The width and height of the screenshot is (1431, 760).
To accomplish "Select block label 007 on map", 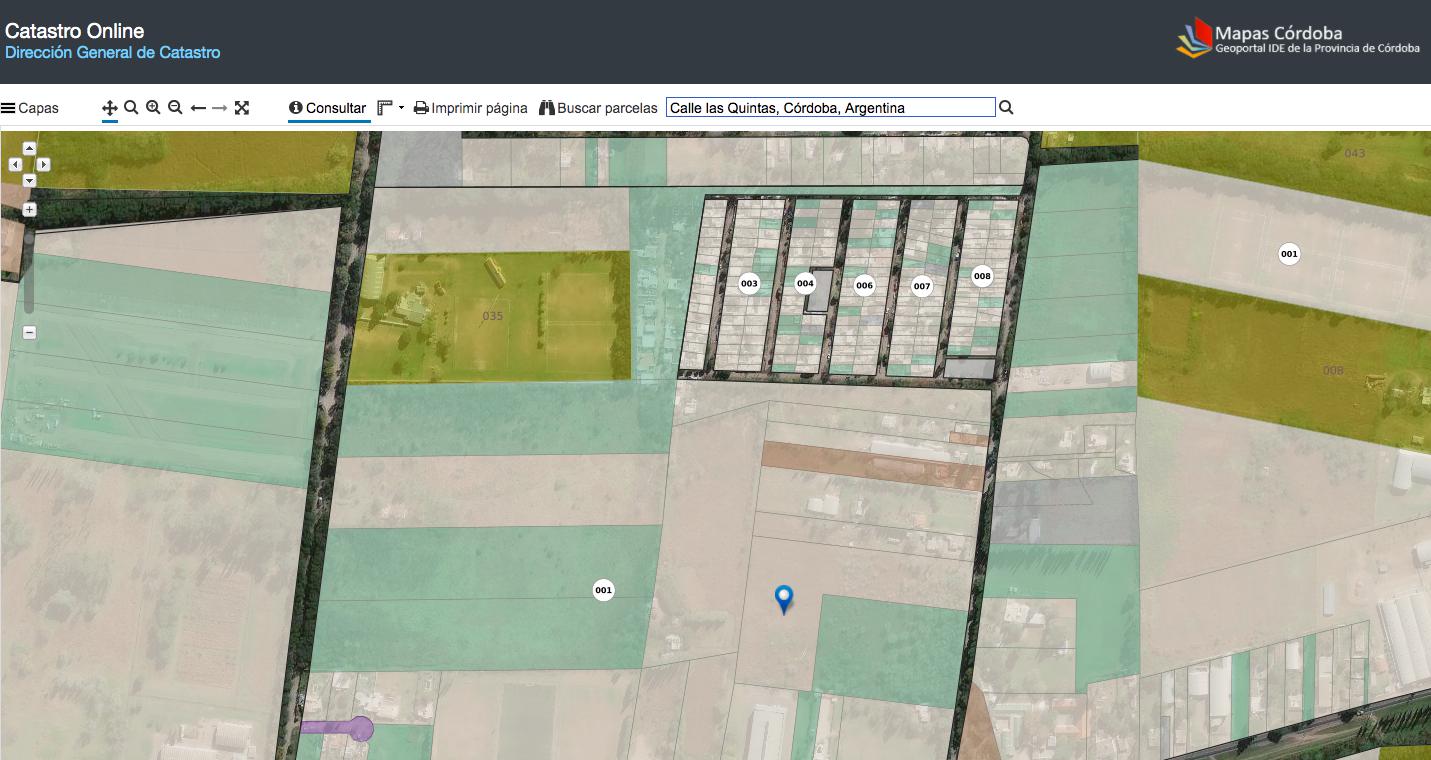I will (x=922, y=286).
